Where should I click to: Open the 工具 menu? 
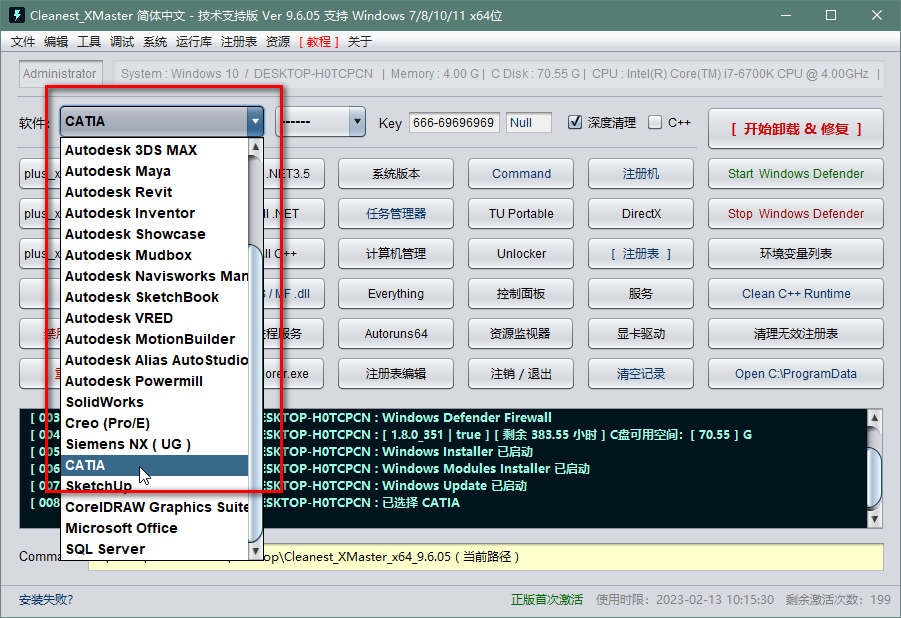point(89,41)
